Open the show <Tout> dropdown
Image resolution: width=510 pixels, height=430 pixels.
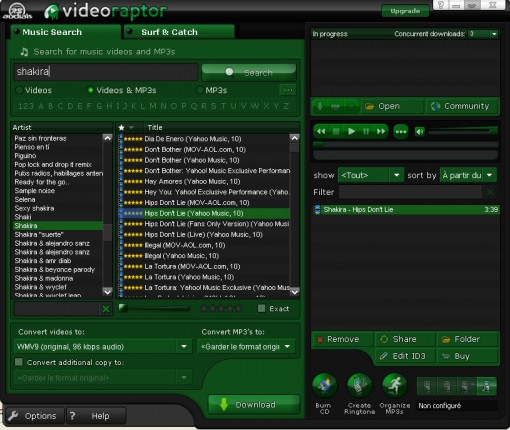point(397,175)
